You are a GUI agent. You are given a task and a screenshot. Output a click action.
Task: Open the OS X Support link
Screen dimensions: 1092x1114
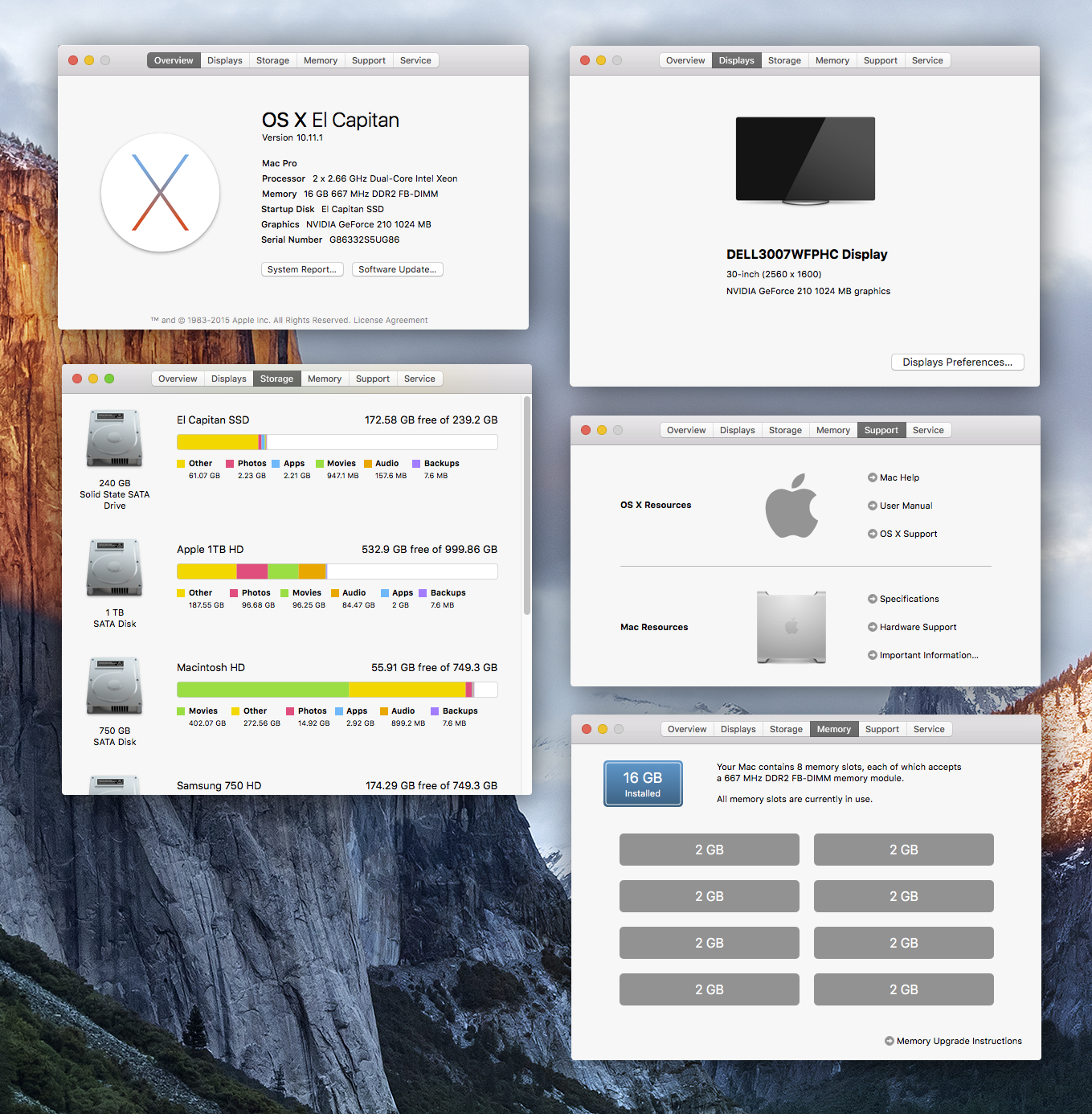pos(909,534)
